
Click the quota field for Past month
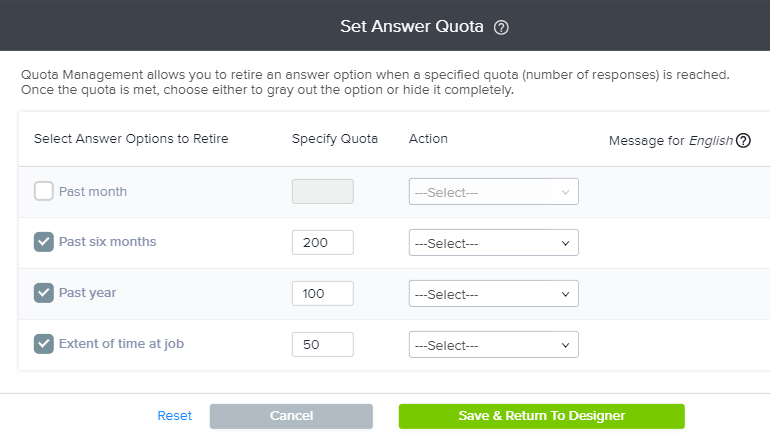(322, 192)
